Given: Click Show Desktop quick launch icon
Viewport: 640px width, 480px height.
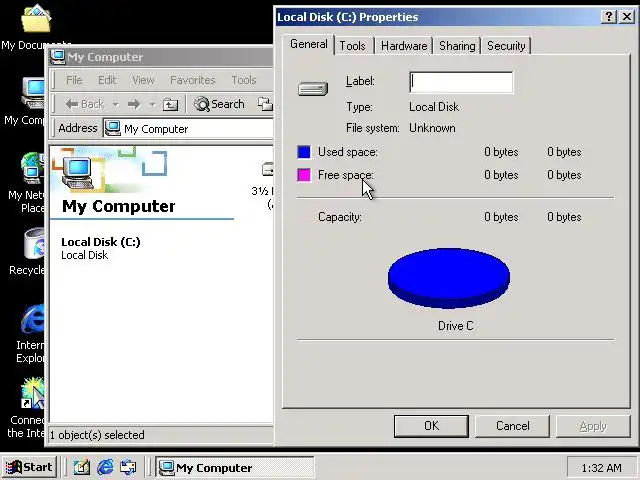Looking at the screenshot, I should coord(82,467).
